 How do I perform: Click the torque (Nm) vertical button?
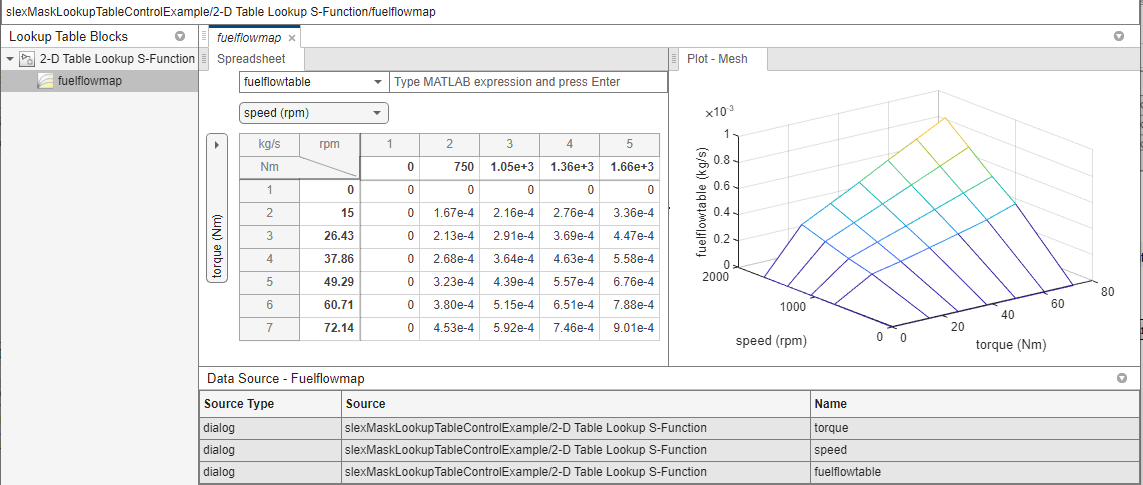[216, 247]
